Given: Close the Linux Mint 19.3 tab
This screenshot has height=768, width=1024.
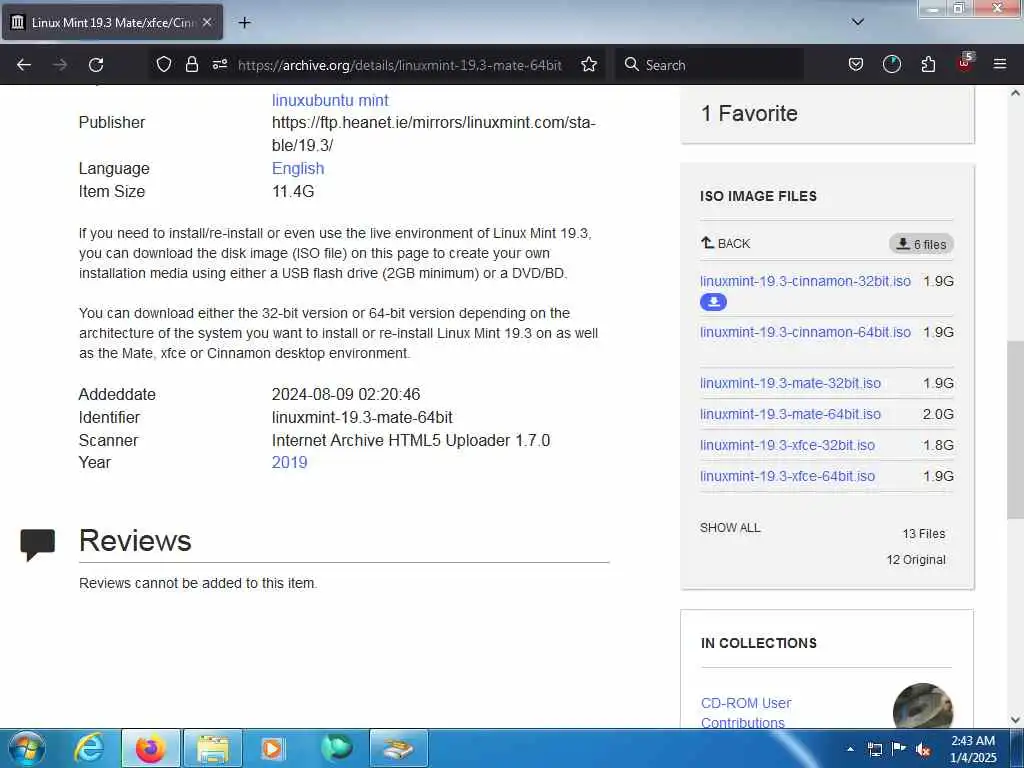Looking at the screenshot, I should pyautogui.click(x=207, y=22).
